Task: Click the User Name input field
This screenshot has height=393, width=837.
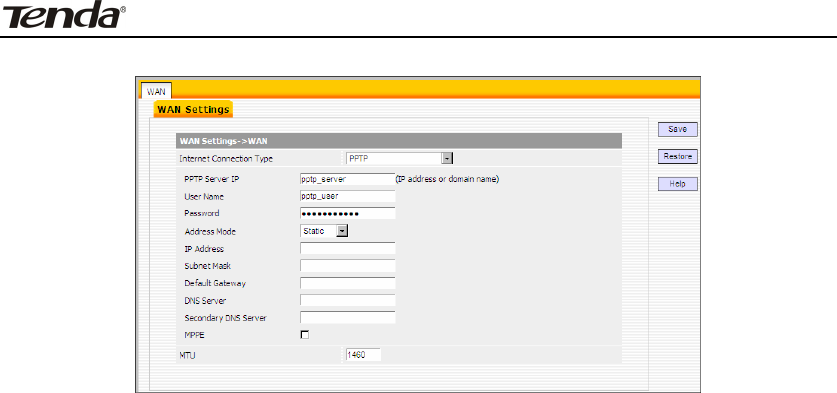Action: pyautogui.click(x=348, y=196)
